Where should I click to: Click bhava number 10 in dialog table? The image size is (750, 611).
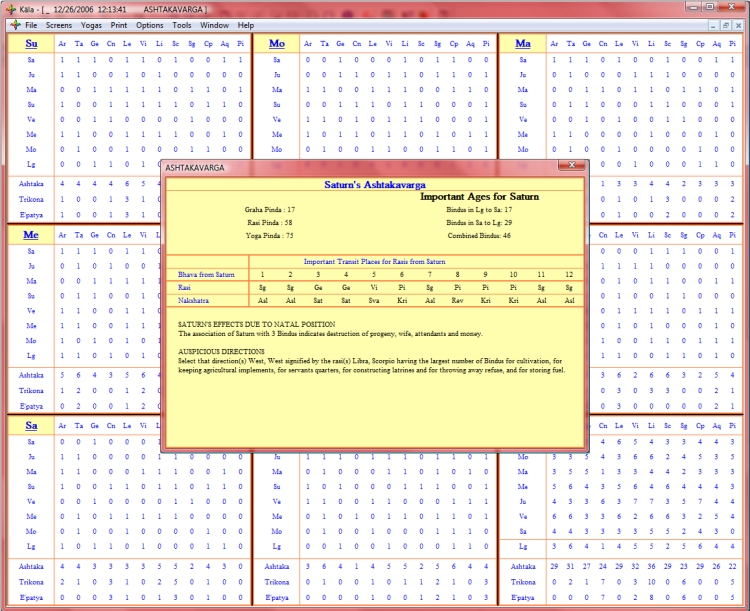513,275
